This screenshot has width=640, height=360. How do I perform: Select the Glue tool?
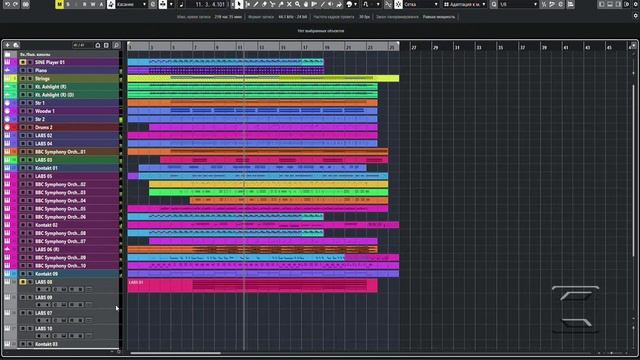281,4
